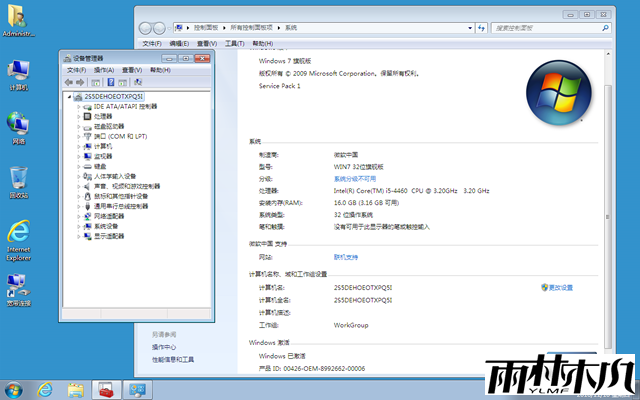The height and width of the screenshot is (400, 640).
Task: Open the 操作(A) menu in Device Manager
Action: click(x=103, y=70)
